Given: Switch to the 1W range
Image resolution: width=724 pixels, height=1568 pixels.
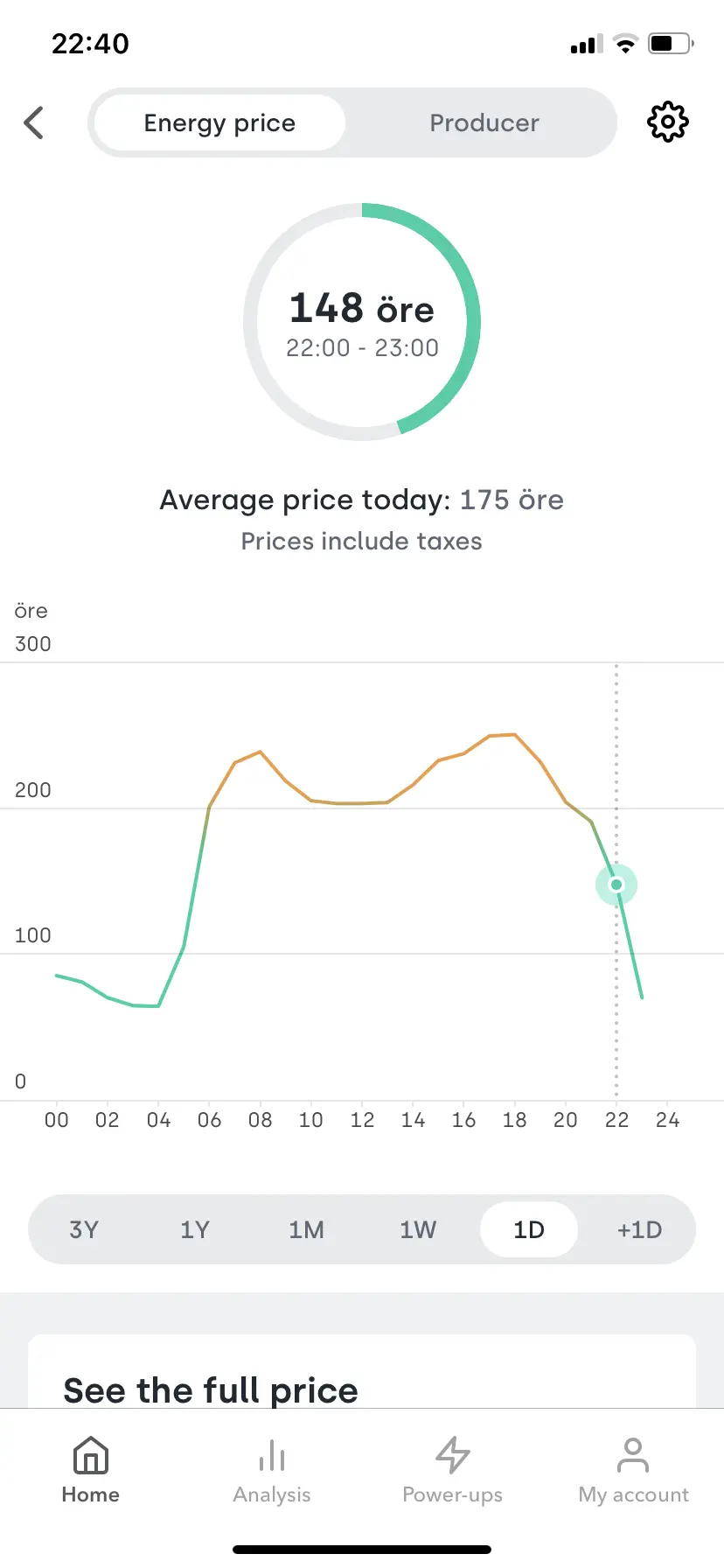Looking at the screenshot, I should point(417,1229).
